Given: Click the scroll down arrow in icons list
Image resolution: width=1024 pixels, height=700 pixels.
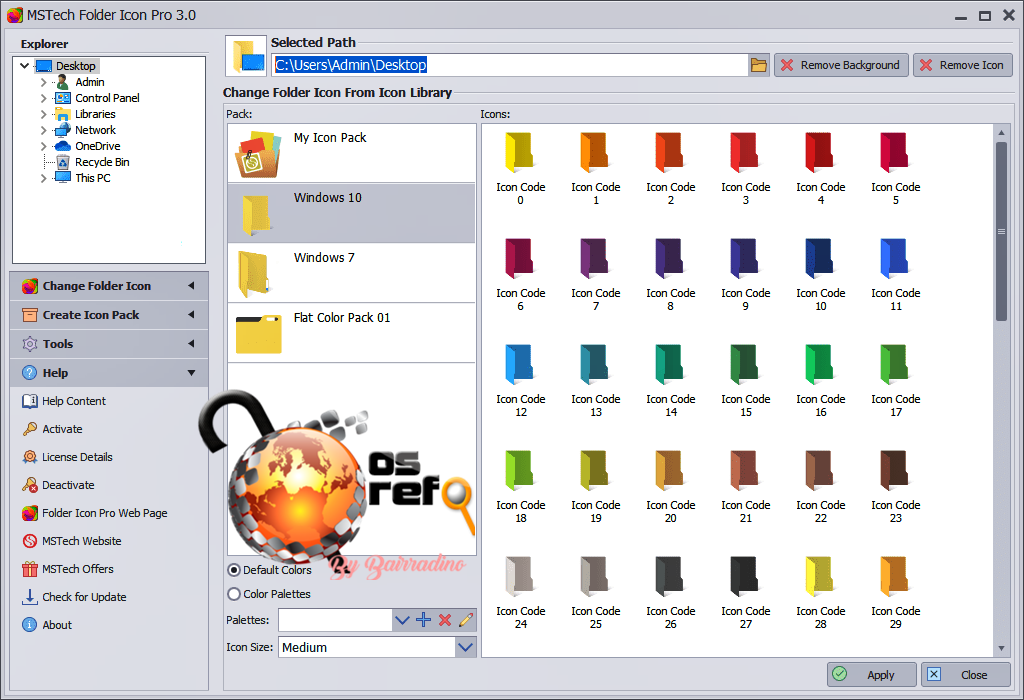Looking at the screenshot, I should tap(1000, 648).
